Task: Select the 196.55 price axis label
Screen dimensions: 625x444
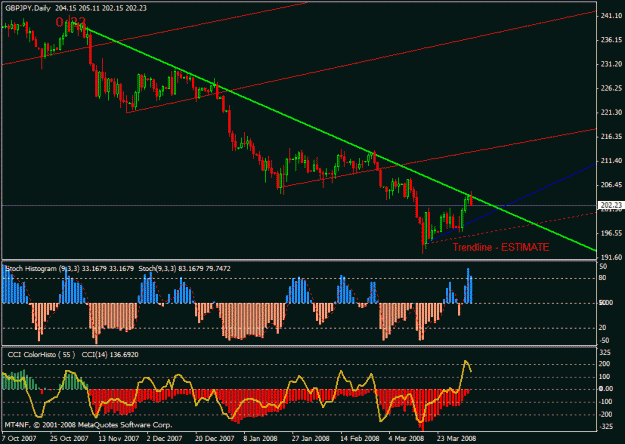Action: click(x=611, y=234)
